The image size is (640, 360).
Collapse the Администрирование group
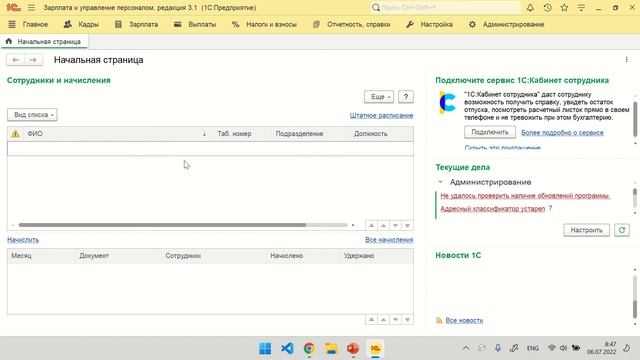(x=440, y=182)
